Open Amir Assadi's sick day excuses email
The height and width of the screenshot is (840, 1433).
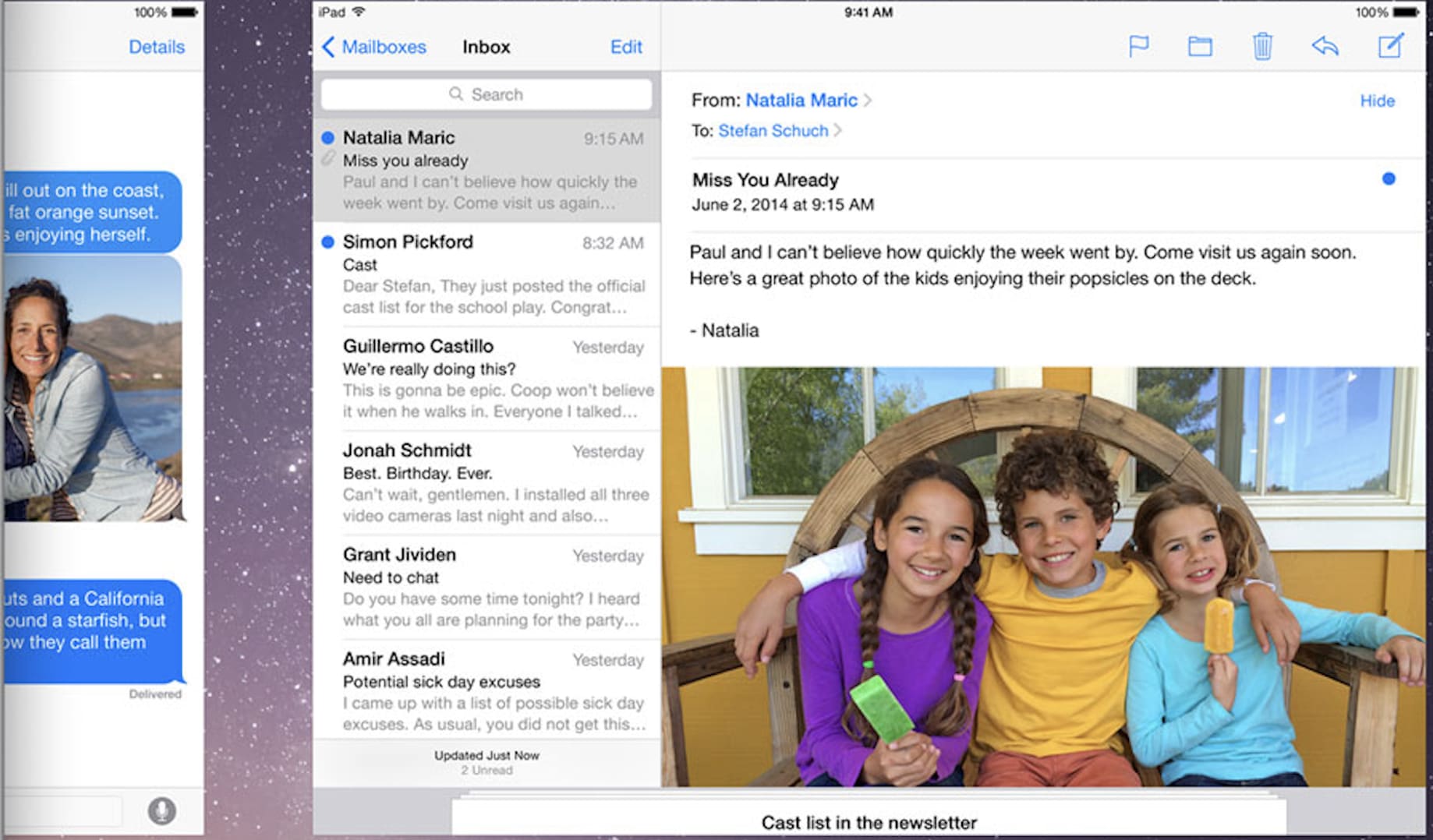(x=487, y=690)
